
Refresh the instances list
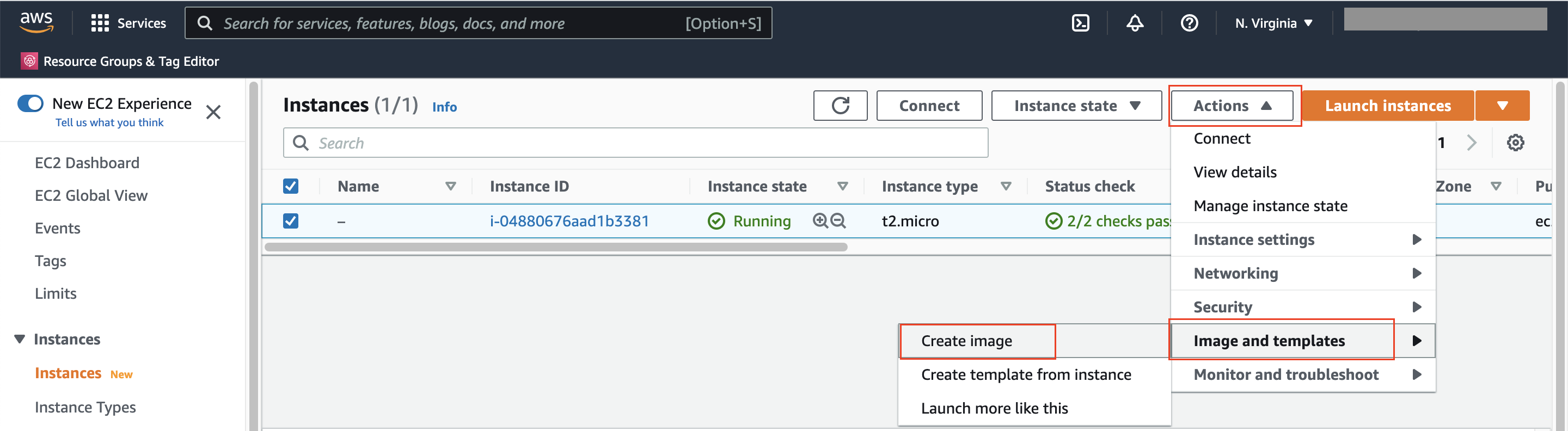pyautogui.click(x=840, y=106)
